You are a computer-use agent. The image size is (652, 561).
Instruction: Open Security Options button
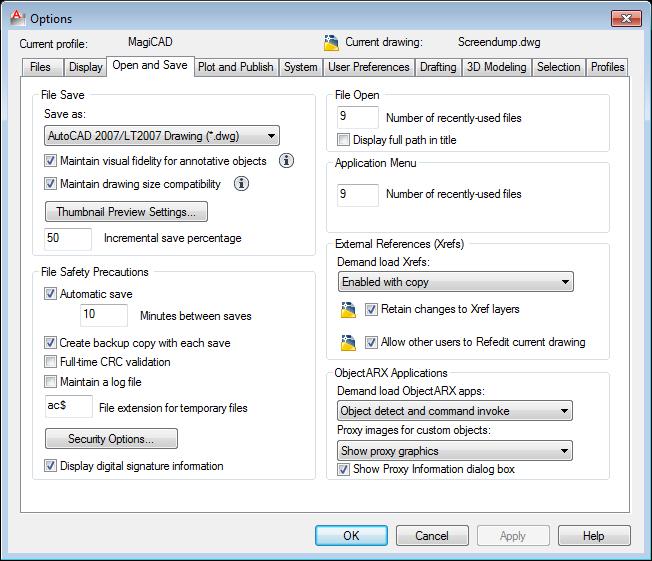pyautogui.click(x=111, y=439)
